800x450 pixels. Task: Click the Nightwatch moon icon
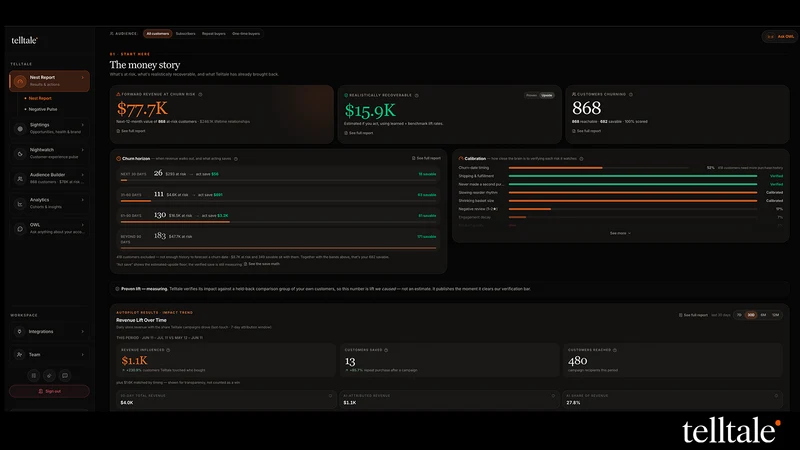20,154
